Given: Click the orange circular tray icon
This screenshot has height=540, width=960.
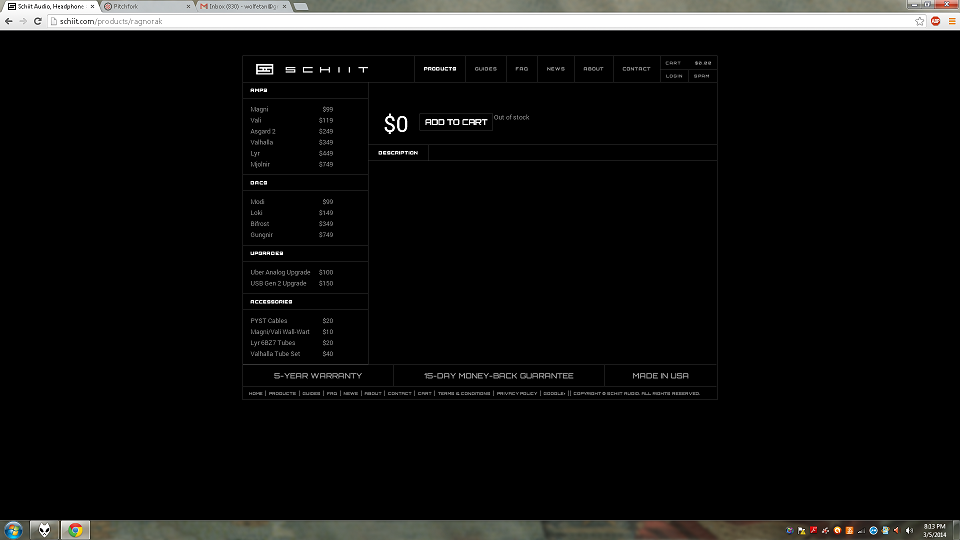Looking at the screenshot, I should (x=838, y=530).
